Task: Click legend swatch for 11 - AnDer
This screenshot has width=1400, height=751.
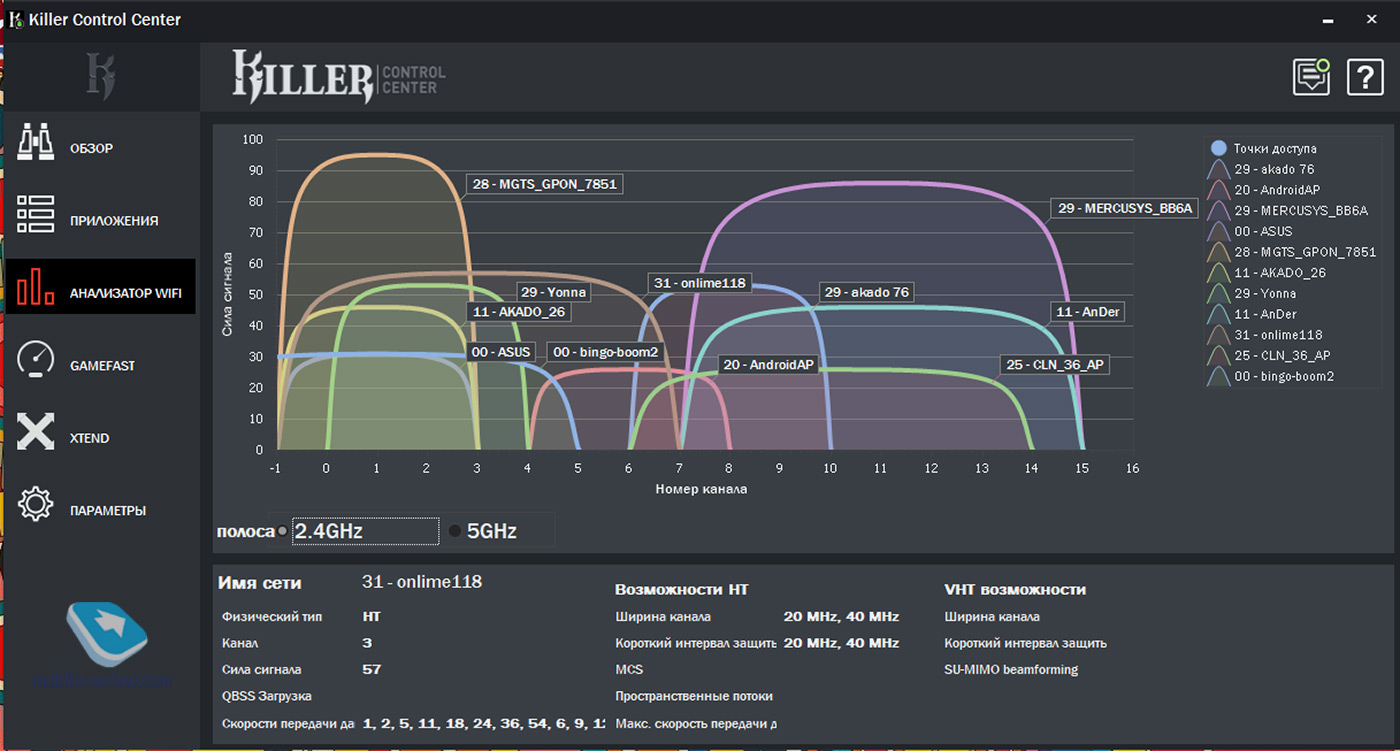Action: tap(1218, 314)
